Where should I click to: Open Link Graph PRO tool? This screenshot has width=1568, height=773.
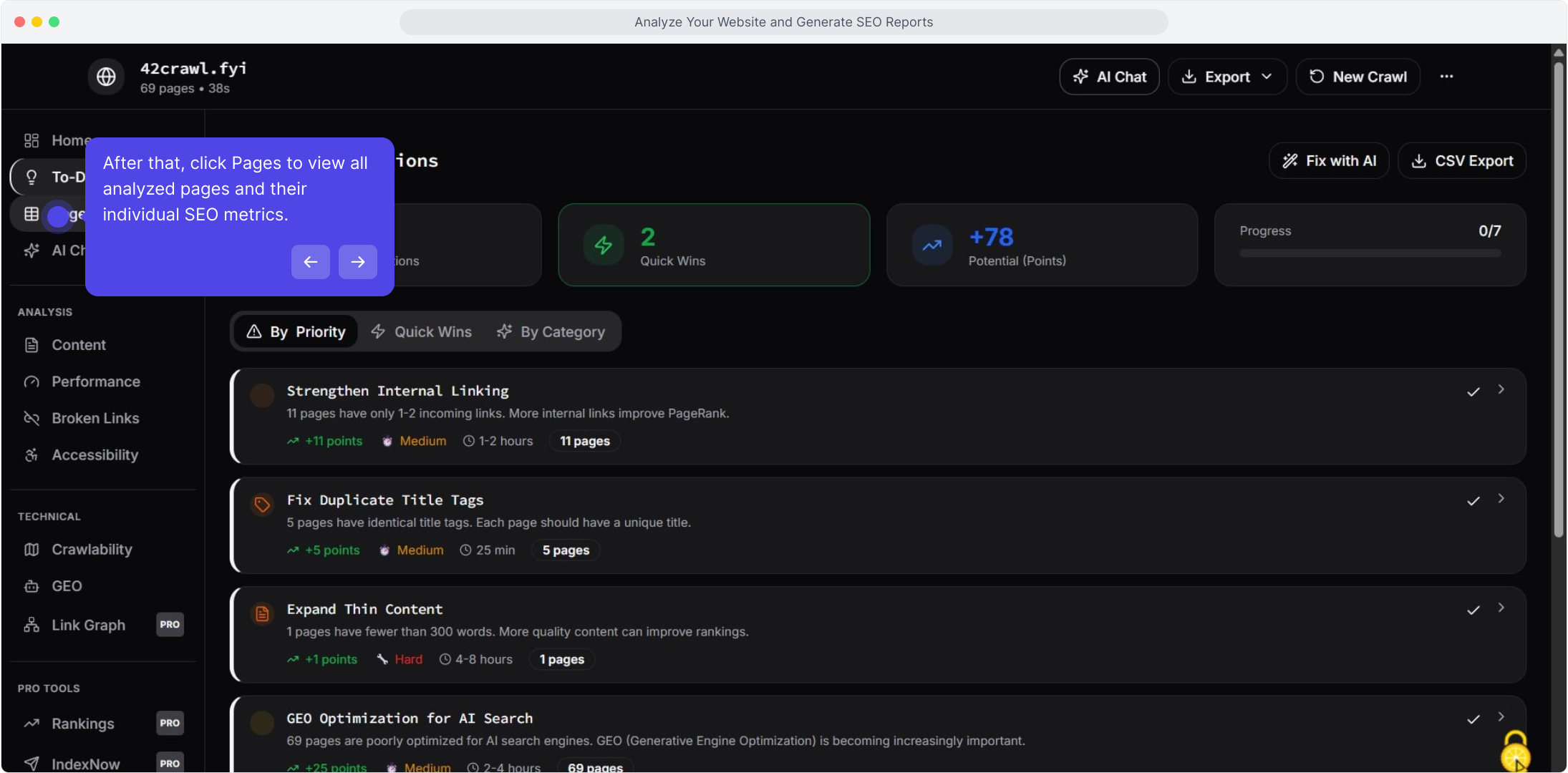point(88,625)
